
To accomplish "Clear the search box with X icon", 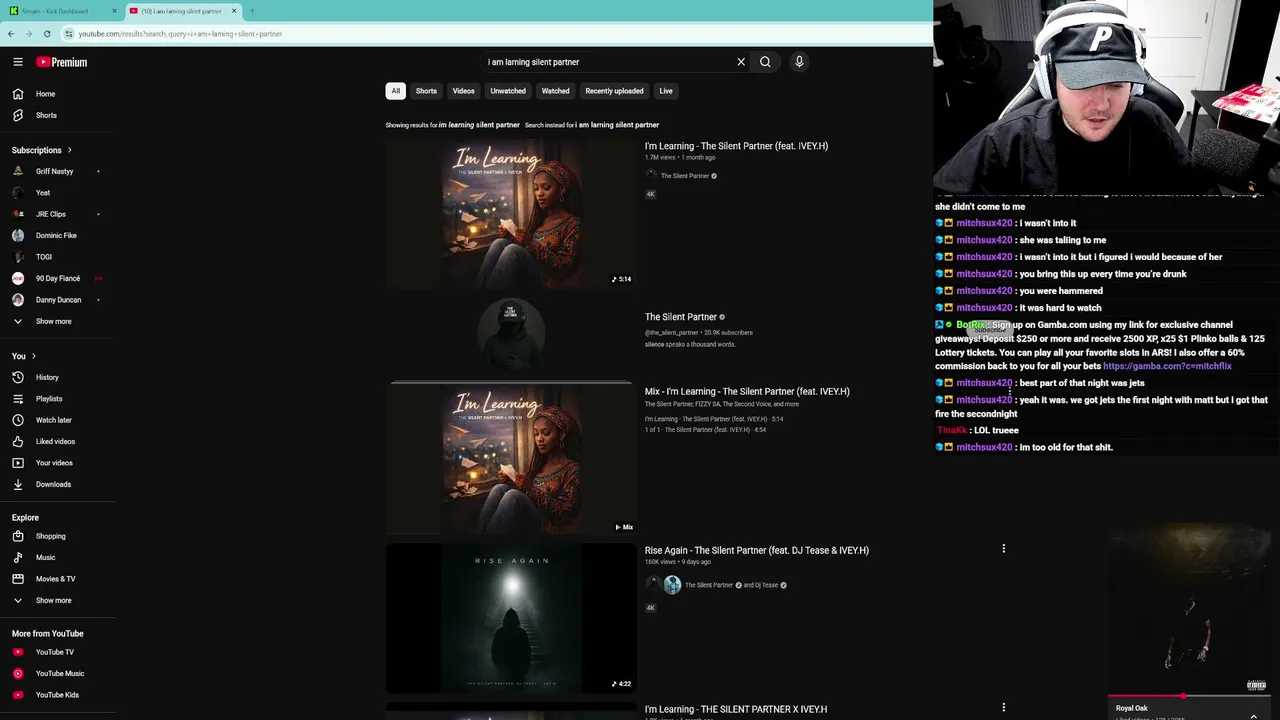I will [741, 62].
